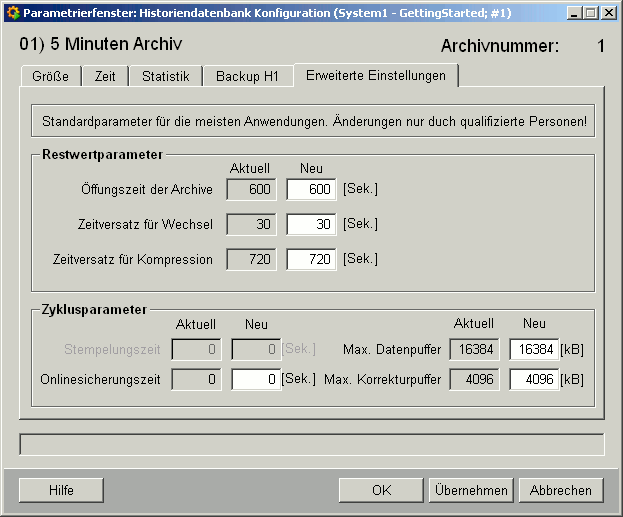Viewport: 623px width, 517px height.
Task: Confirm the dialog with OK
Action: 381,490
